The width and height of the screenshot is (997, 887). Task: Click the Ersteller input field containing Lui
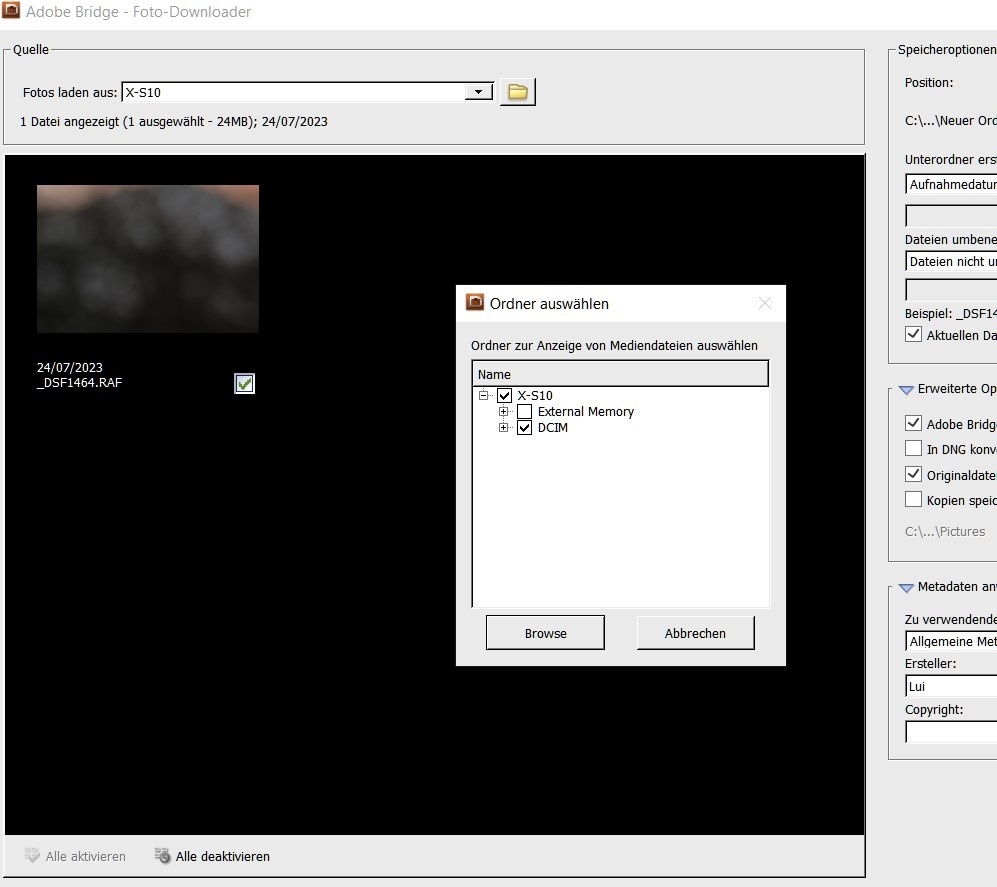pyautogui.click(x=950, y=687)
